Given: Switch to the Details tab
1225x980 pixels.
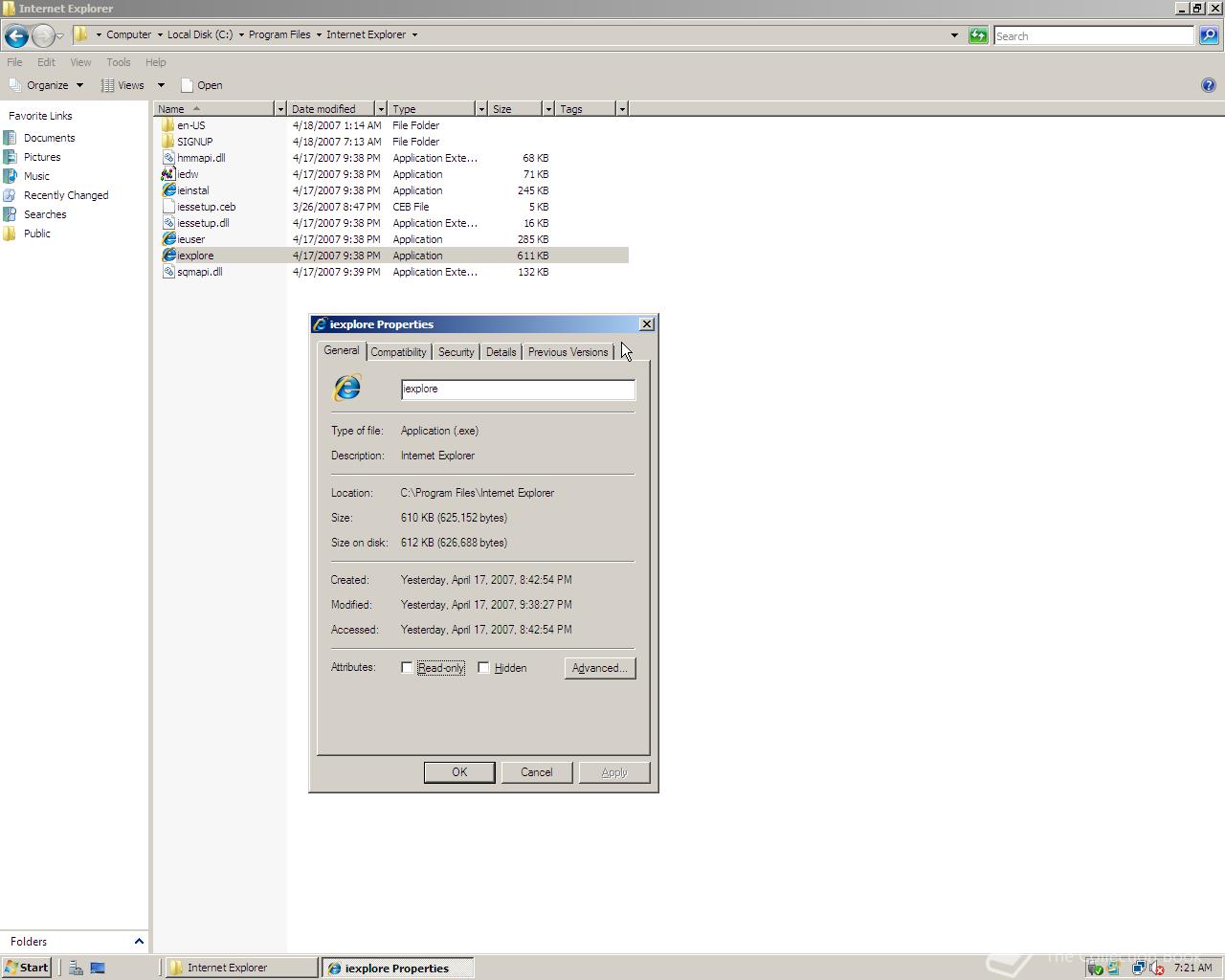Looking at the screenshot, I should pos(501,352).
